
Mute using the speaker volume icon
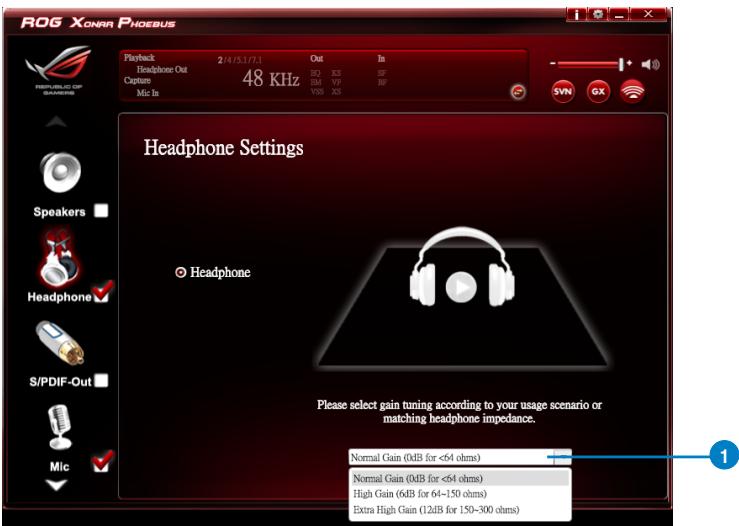tap(650, 65)
